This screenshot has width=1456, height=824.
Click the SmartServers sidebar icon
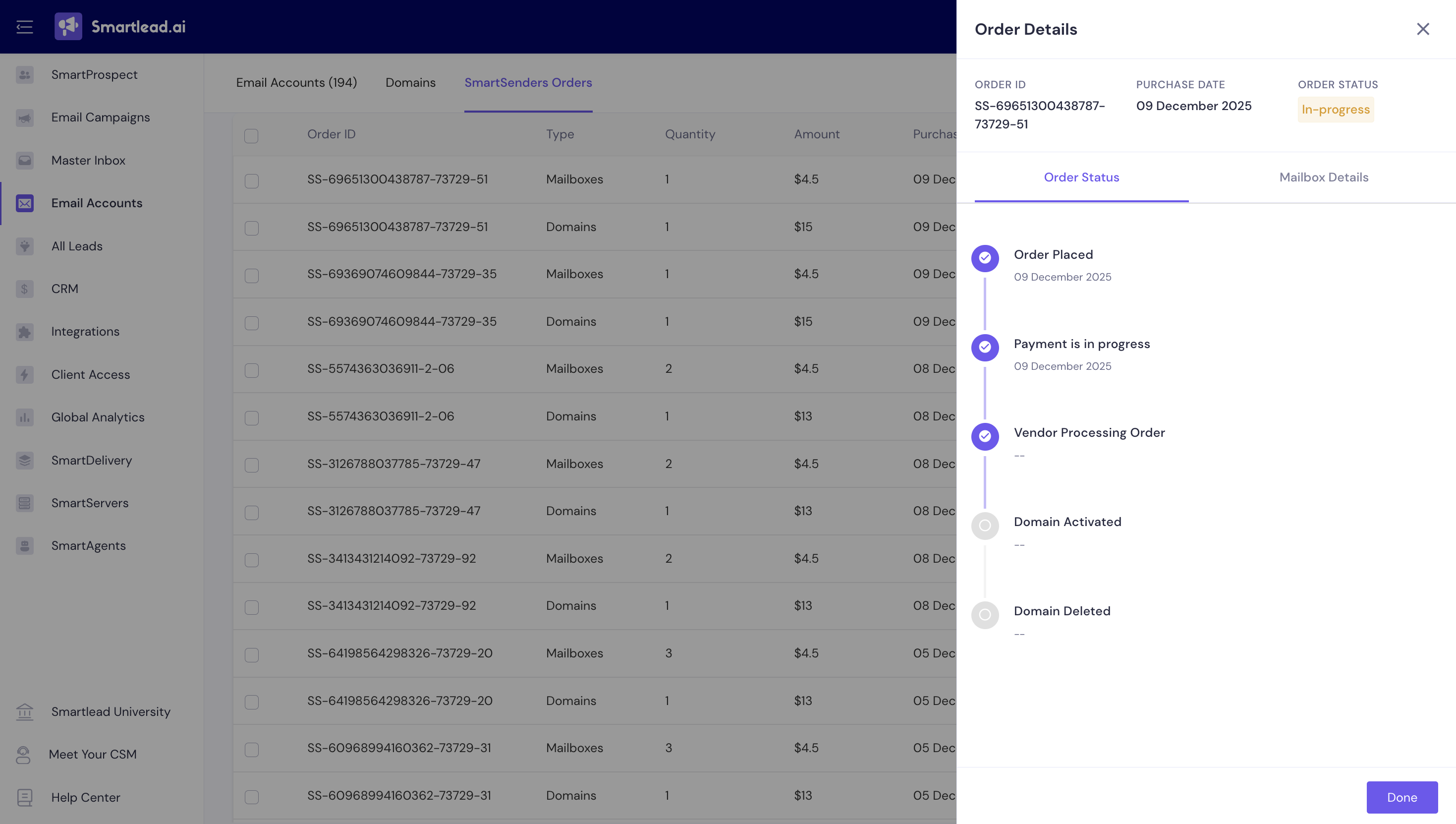coord(24,503)
